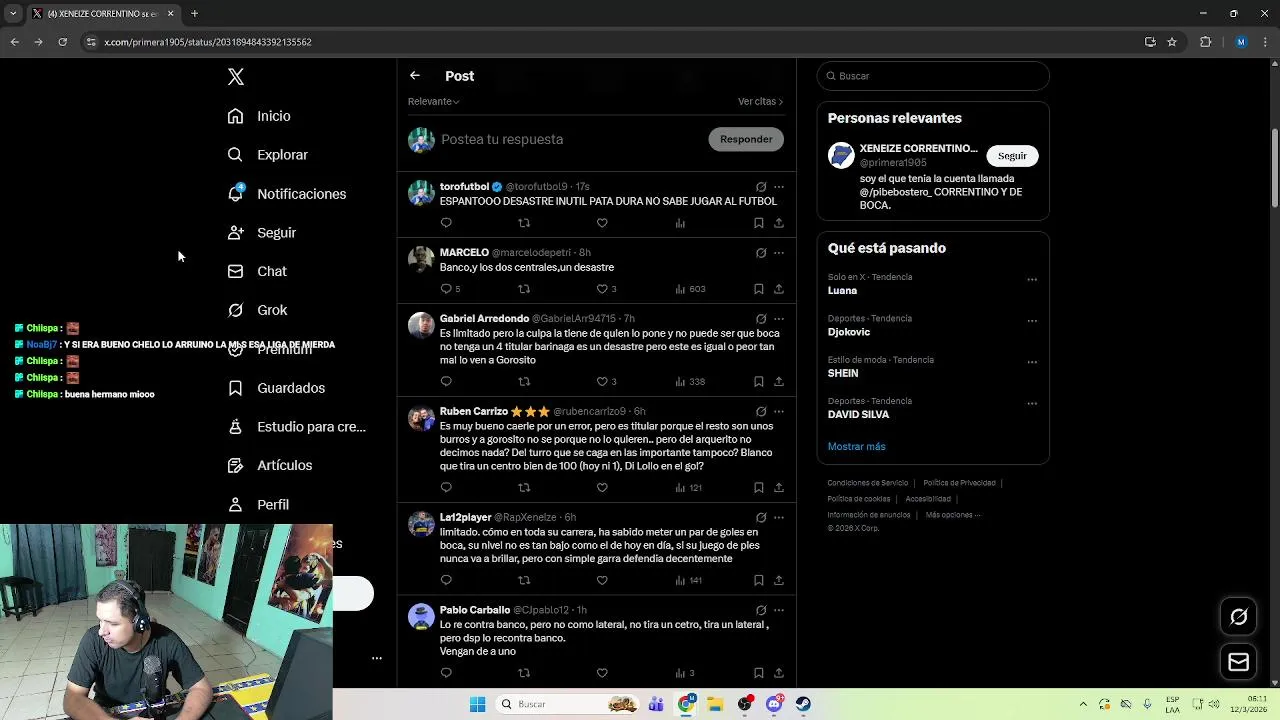This screenshot has width=1280, height=720.
Task: Open floating Grok button
Action: [1239, 617]
